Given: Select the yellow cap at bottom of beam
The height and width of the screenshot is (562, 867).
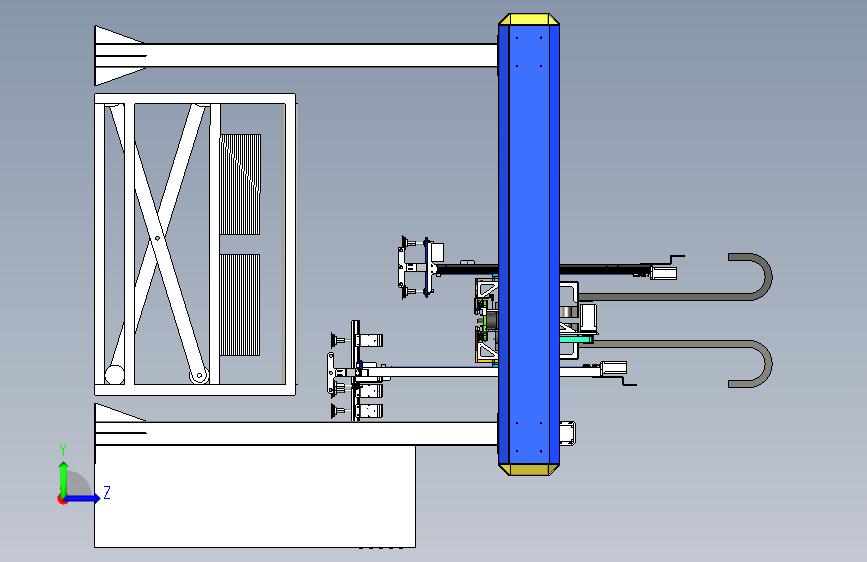Looking at the screenshot, I should click(529, 470).
